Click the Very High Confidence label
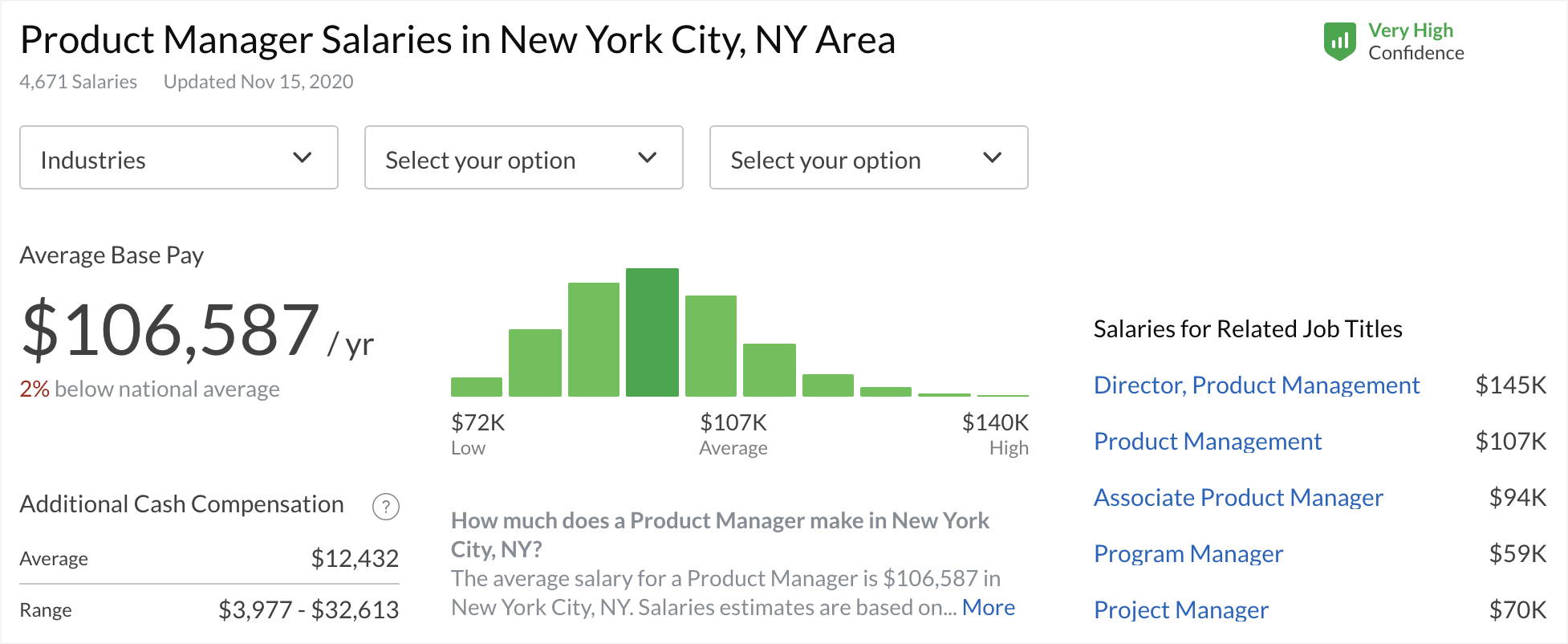This screenshot has width=1568, height=644. pyautogui.click(x=1416, y=42)
